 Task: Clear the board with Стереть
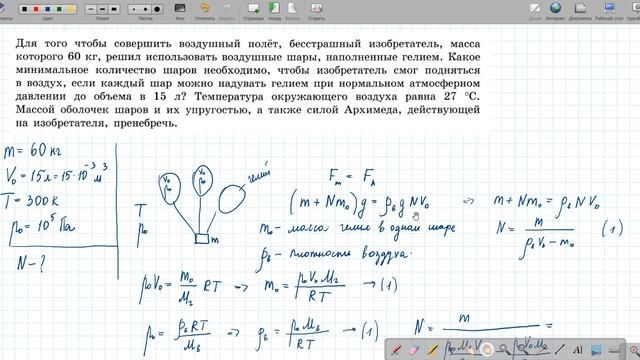pyautogui.click(x=316, y=10)
